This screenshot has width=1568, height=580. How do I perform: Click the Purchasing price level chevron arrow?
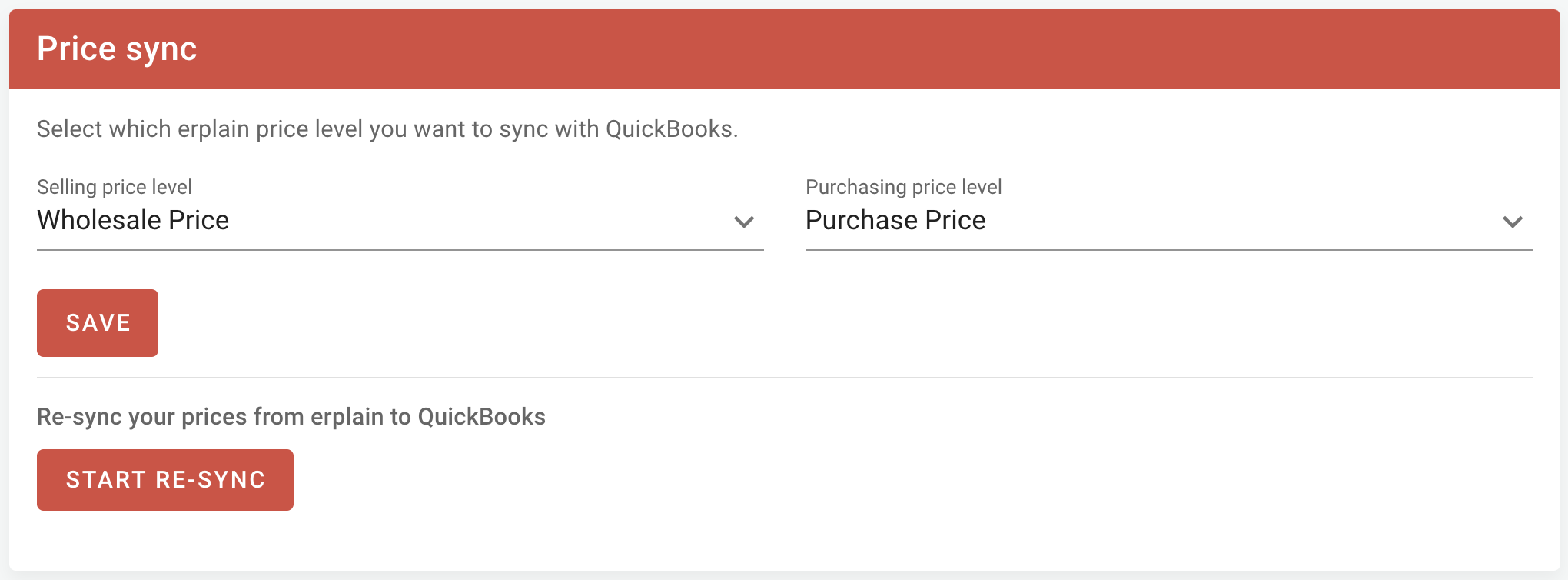(1512, 222)
